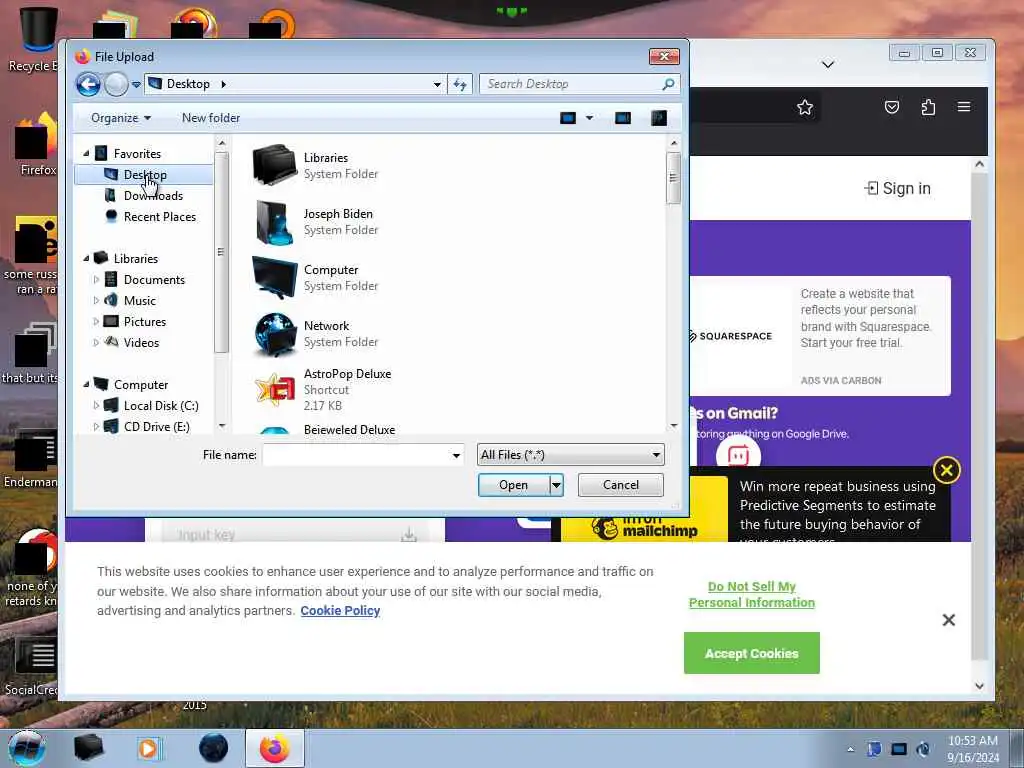Click Accept Cookies
This screenshot has height=768, width=1024.
pyautogui.click(x=752, y=653)
